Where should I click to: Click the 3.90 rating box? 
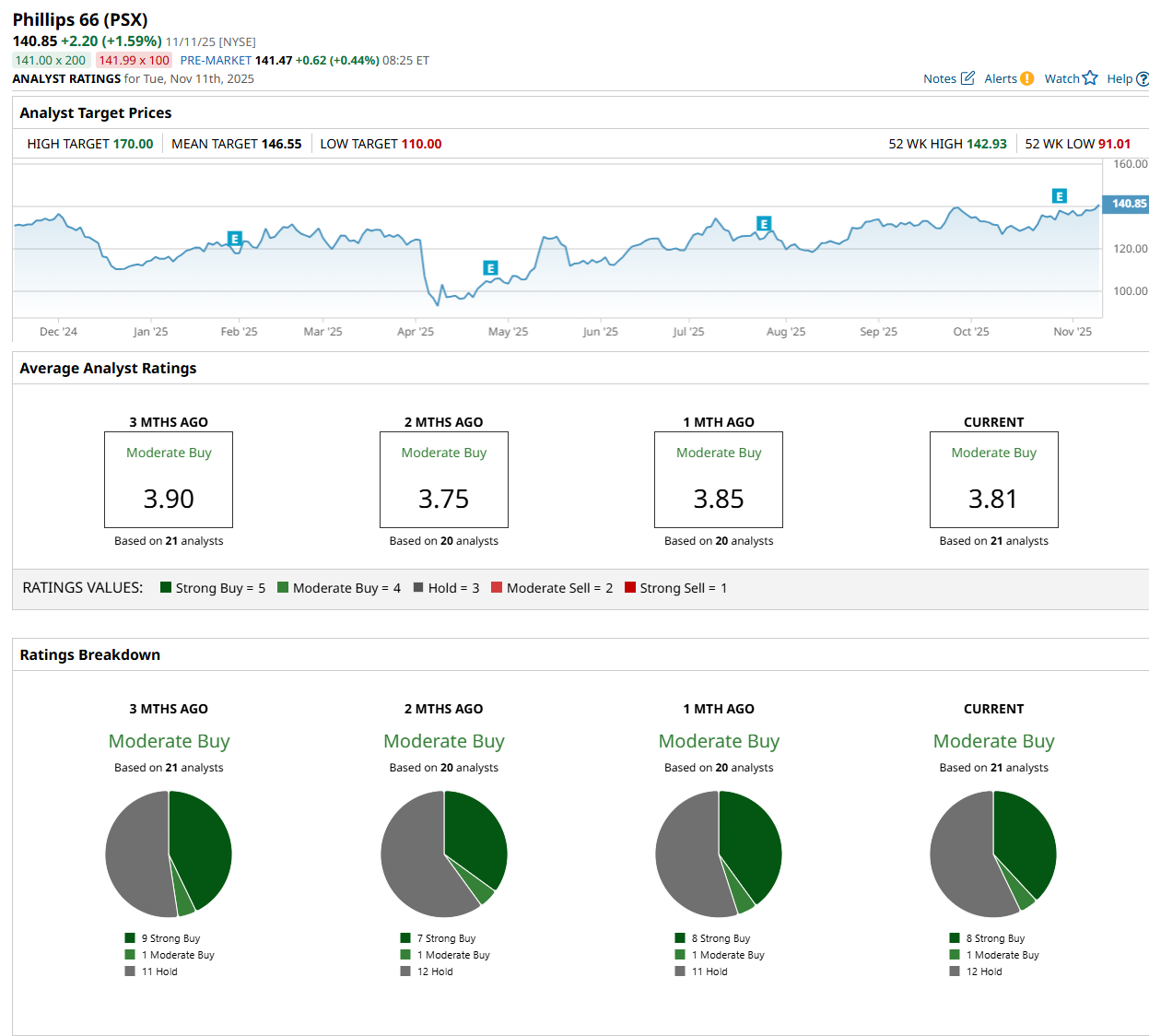point(169,479)
